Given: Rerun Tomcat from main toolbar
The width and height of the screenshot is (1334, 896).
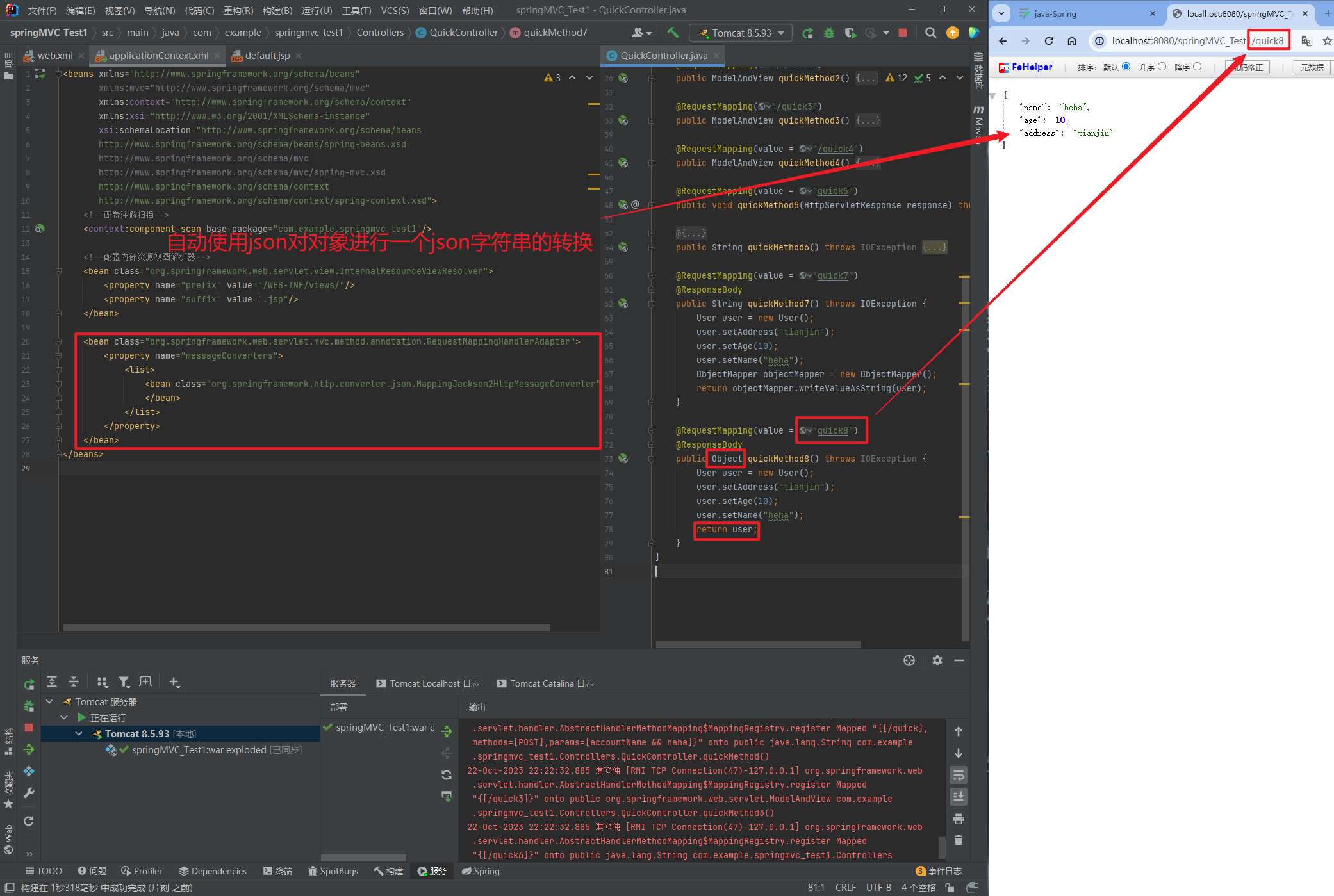Looking at the screenshot, I should [807, 33].
